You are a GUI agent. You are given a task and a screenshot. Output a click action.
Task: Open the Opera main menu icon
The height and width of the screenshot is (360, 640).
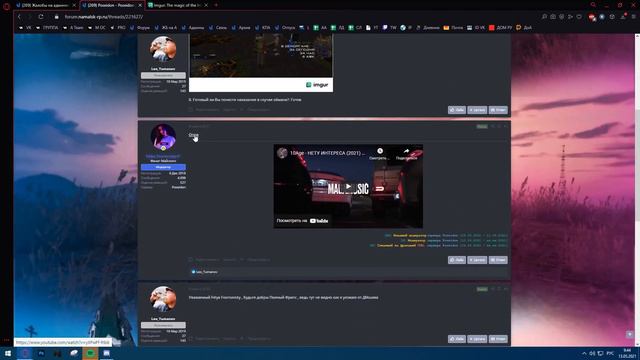(x=7, y=6)
